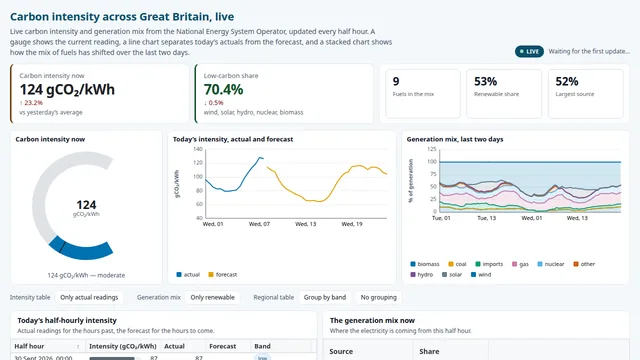
Task: Click the '↑ 23.2%' change indicator
Action: 31,103
